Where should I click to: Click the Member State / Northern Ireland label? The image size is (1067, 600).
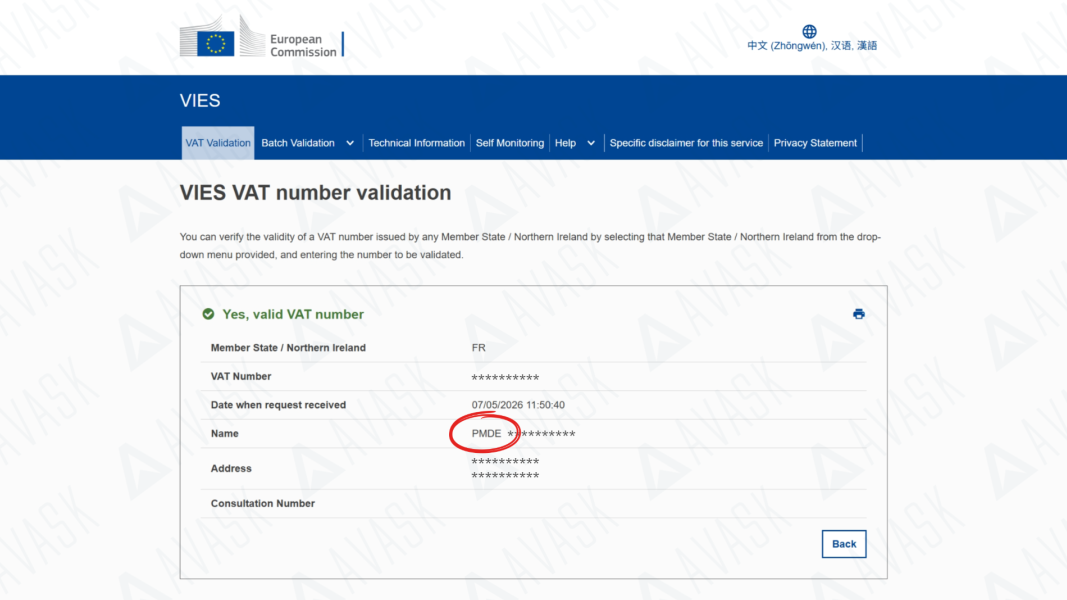click(x=288, y=348)
